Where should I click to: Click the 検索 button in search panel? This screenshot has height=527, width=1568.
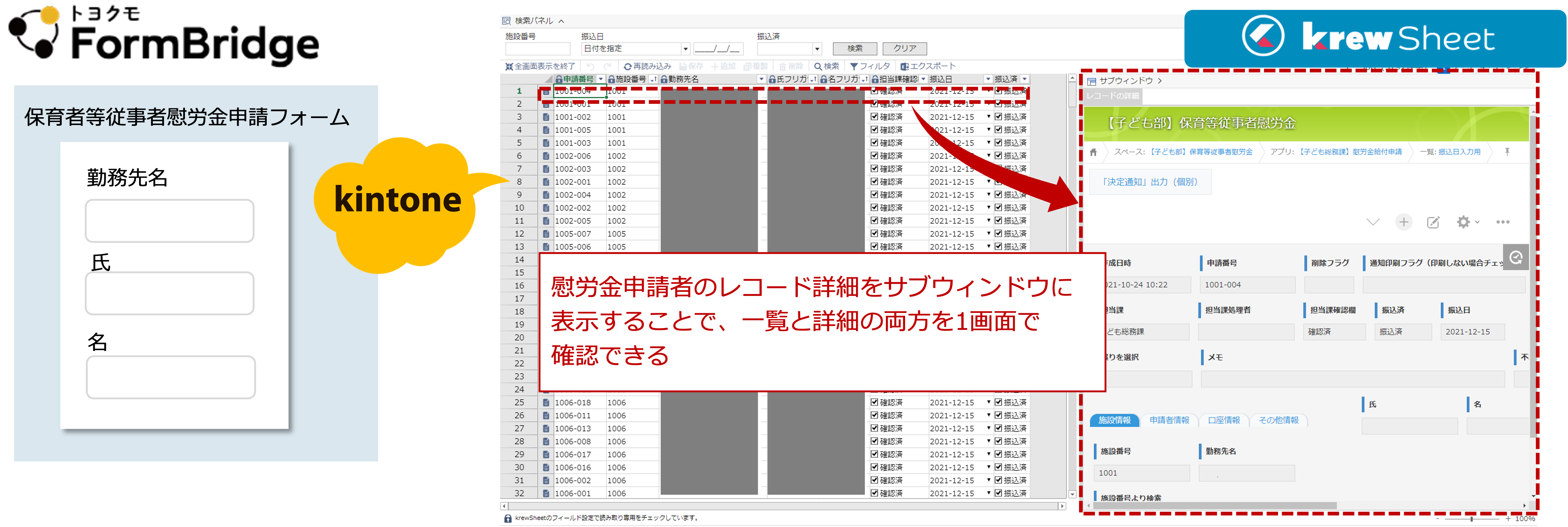pos(854,49)
